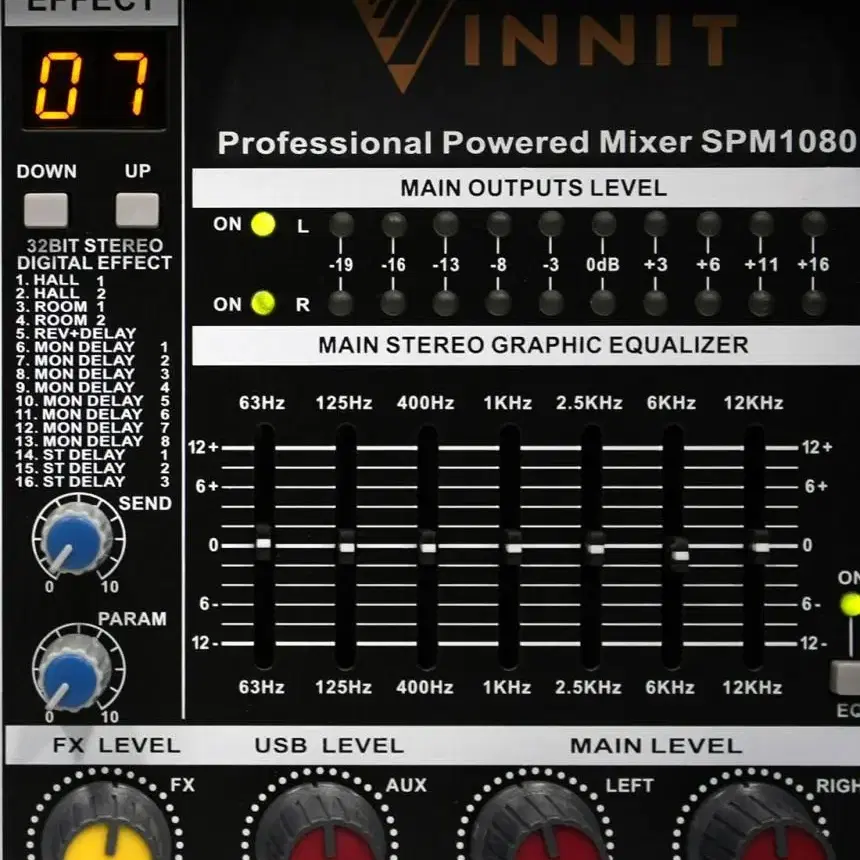The height and width of the screenshot is (860, 860).
Task: Push the DOWN effect select button
Action: (46, 210)
